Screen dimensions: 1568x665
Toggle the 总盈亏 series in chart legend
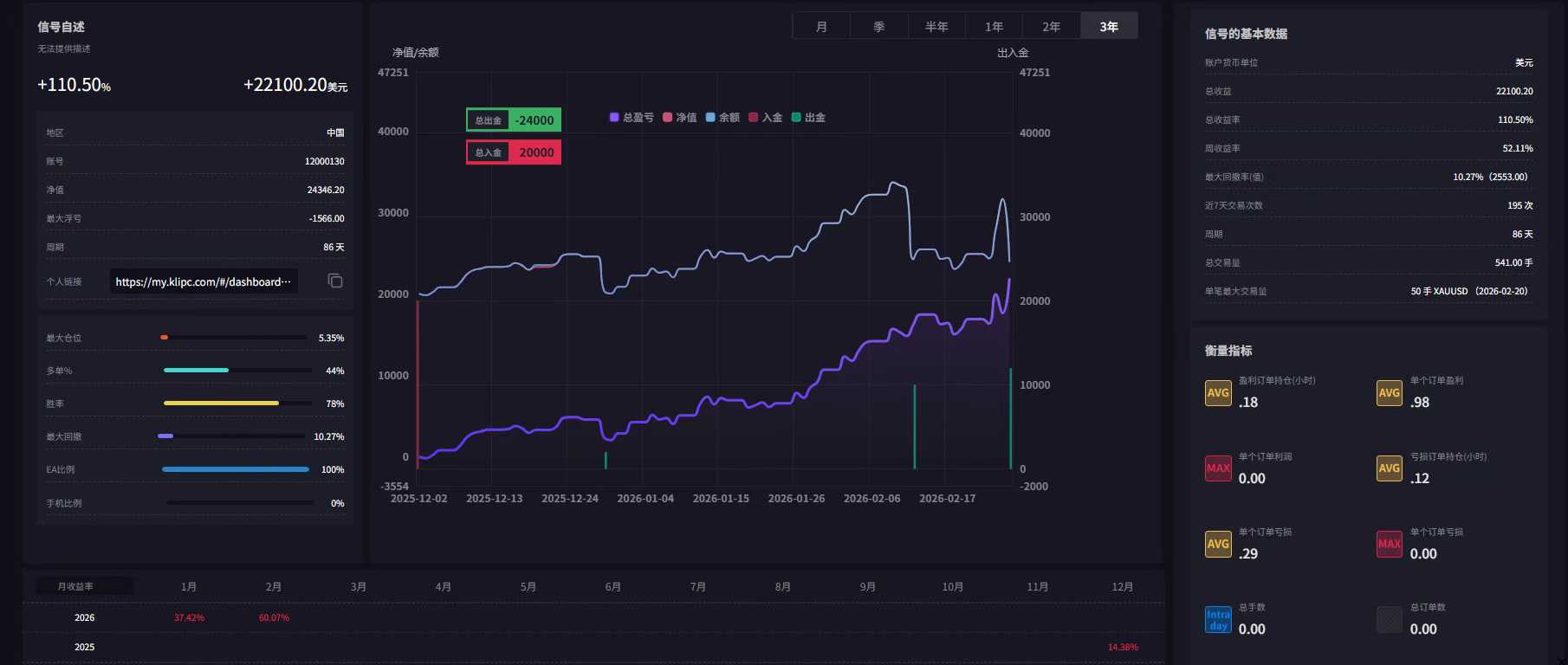pos(632,118)
